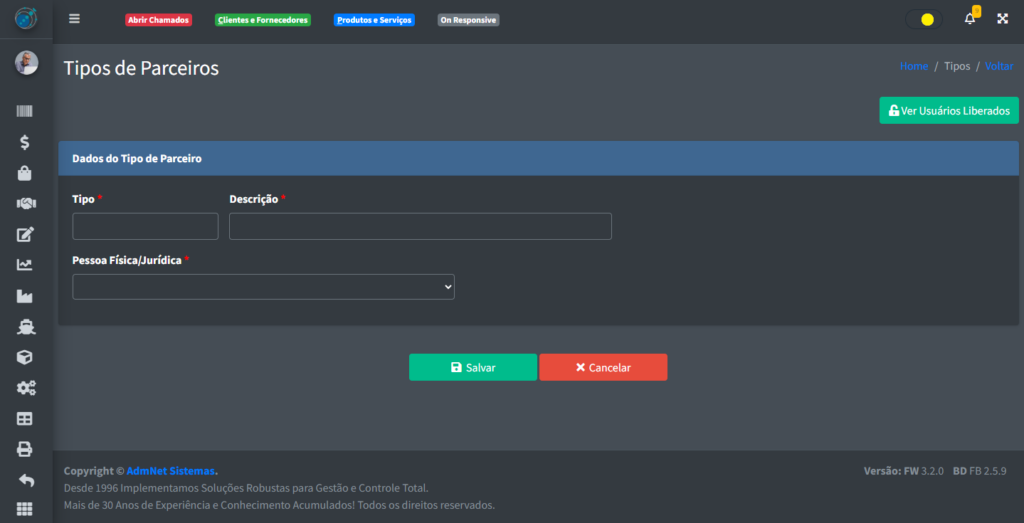Click the printer icon in sidebar

[x=25, y=449]
